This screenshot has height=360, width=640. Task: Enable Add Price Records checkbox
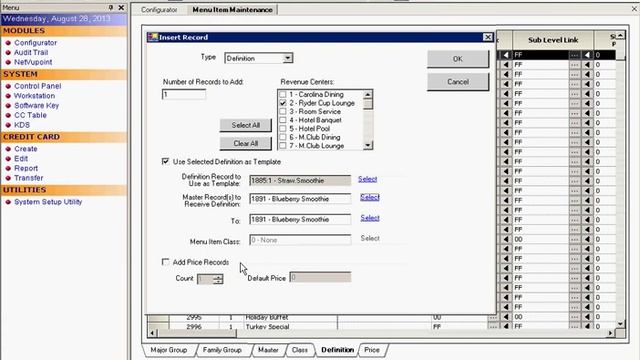click(165, 262)
